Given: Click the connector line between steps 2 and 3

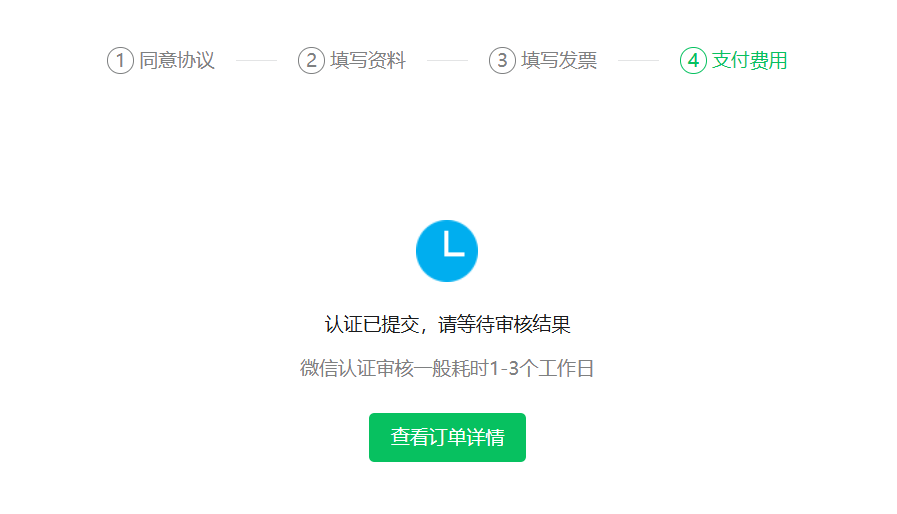Looking at the screenshot, I should click(x=447, y=60).
